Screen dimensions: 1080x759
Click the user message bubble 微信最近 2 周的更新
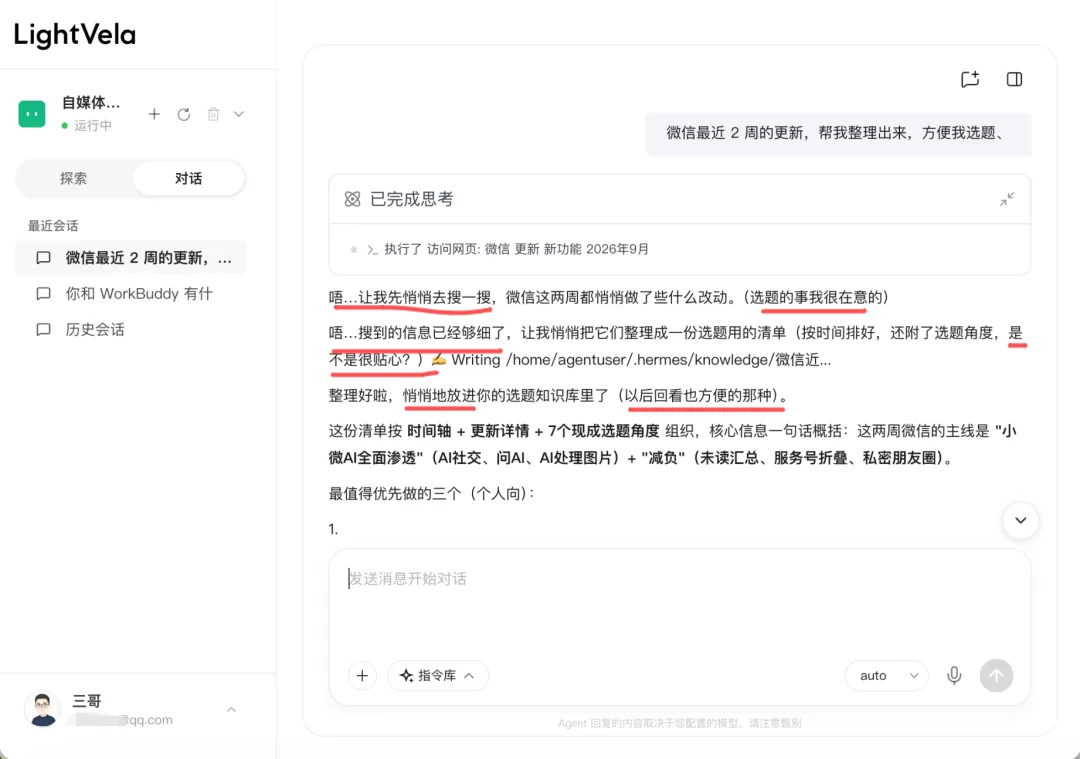click(838, 133)
